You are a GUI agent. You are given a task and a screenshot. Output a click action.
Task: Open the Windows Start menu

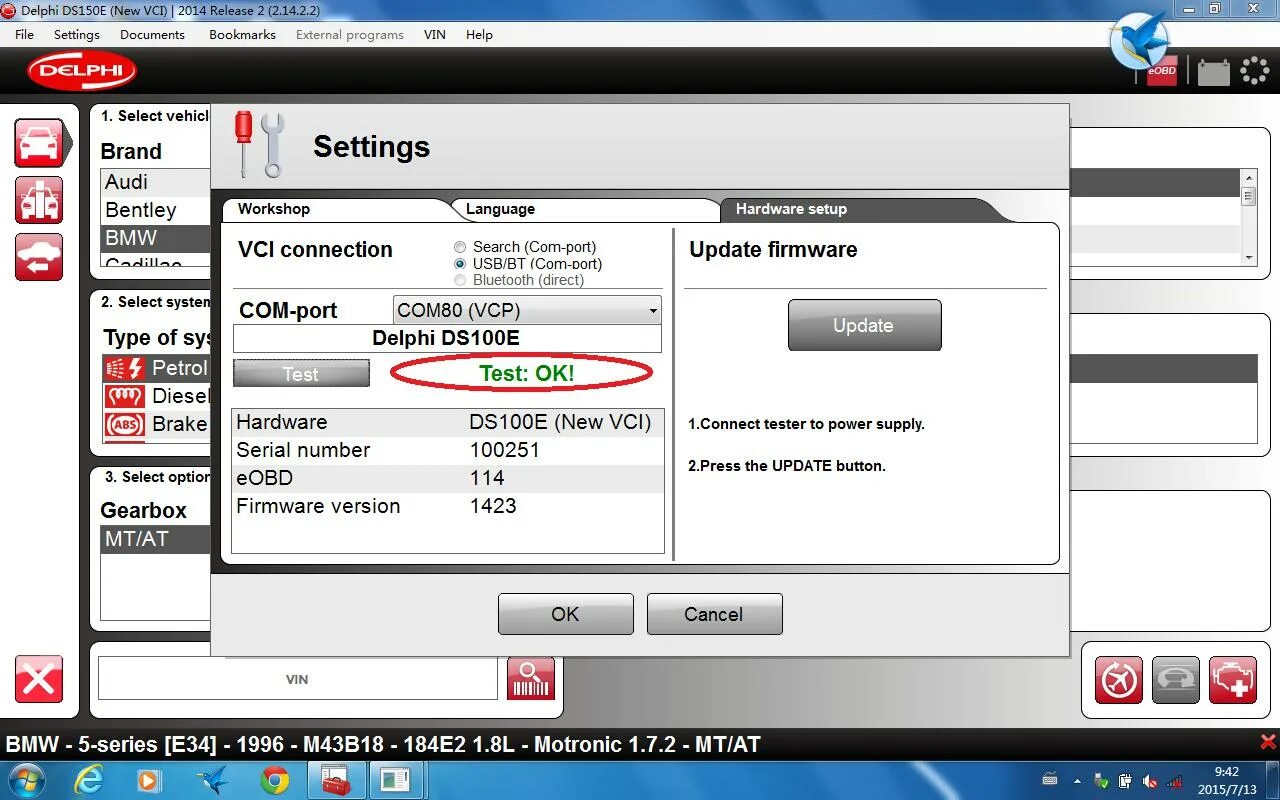coord(27,779)
